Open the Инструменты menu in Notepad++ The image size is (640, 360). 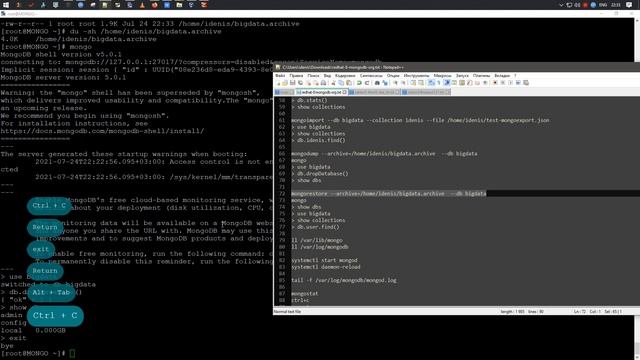tap(416, 76)
